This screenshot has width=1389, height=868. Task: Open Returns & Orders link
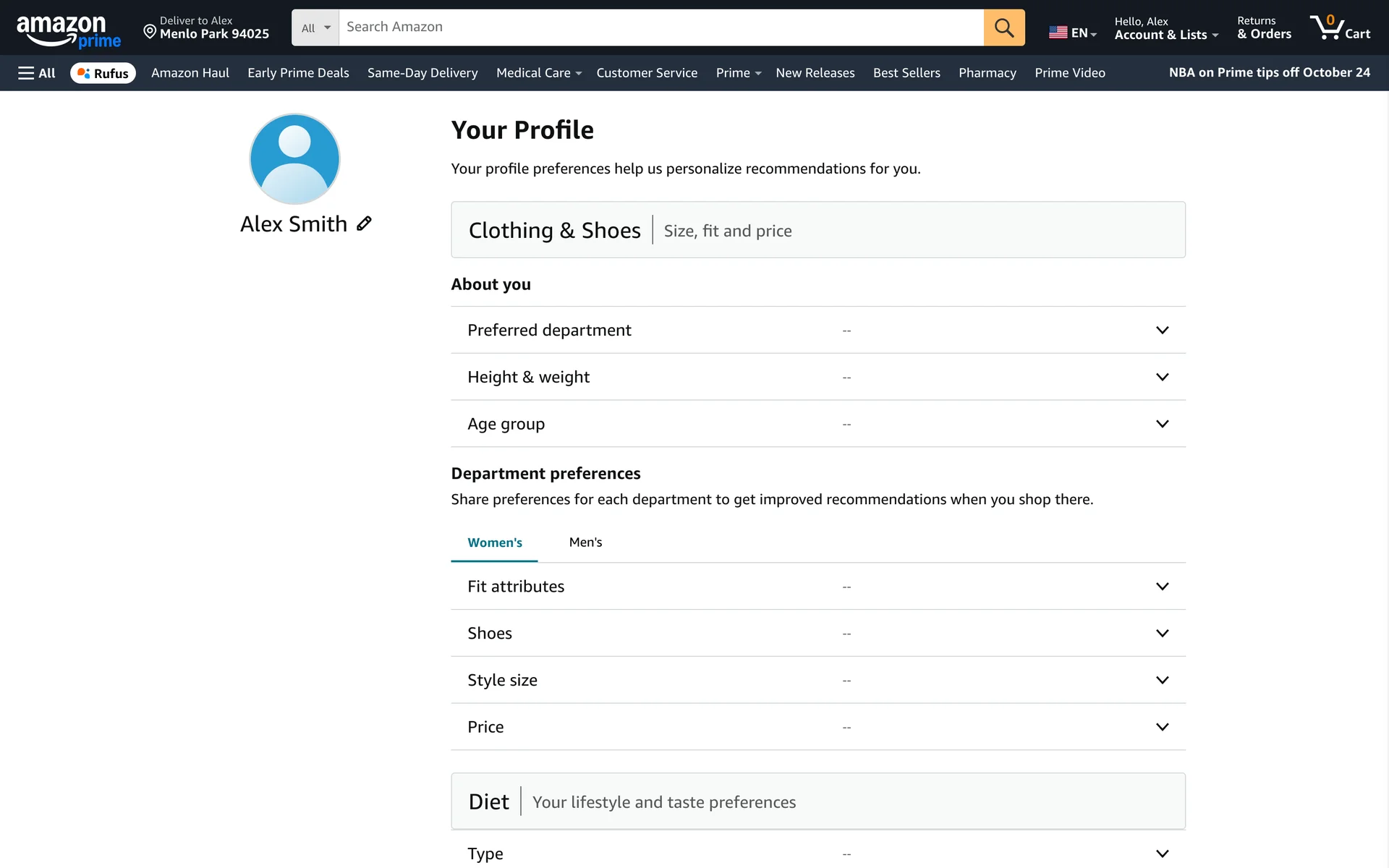(x=1263, y=27)
